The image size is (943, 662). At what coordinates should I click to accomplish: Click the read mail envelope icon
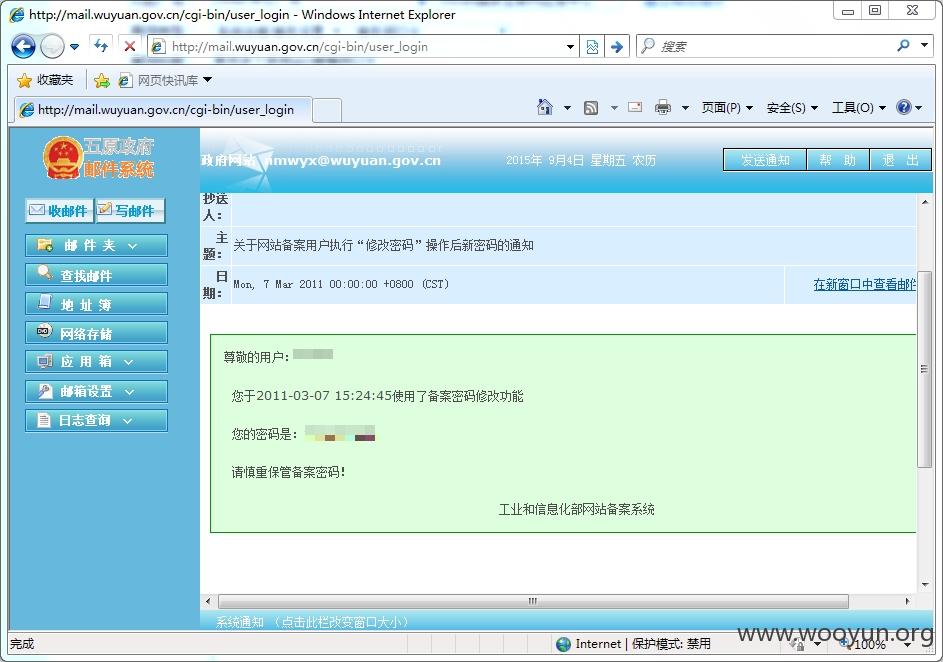point(635,107)
